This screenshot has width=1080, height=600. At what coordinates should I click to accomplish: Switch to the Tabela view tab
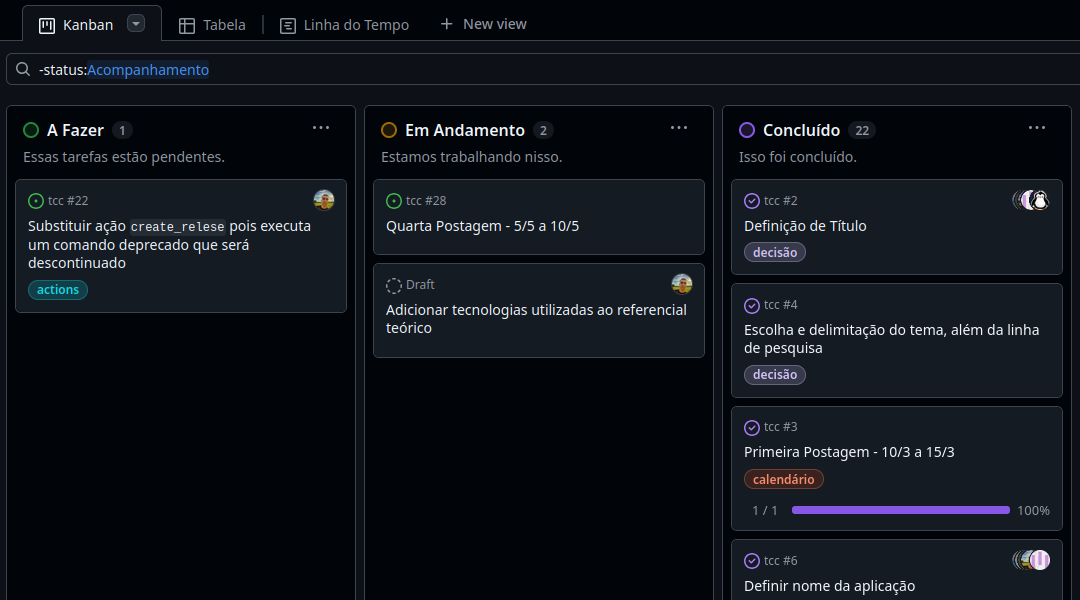pyautogui.click(x=212, y=25)
